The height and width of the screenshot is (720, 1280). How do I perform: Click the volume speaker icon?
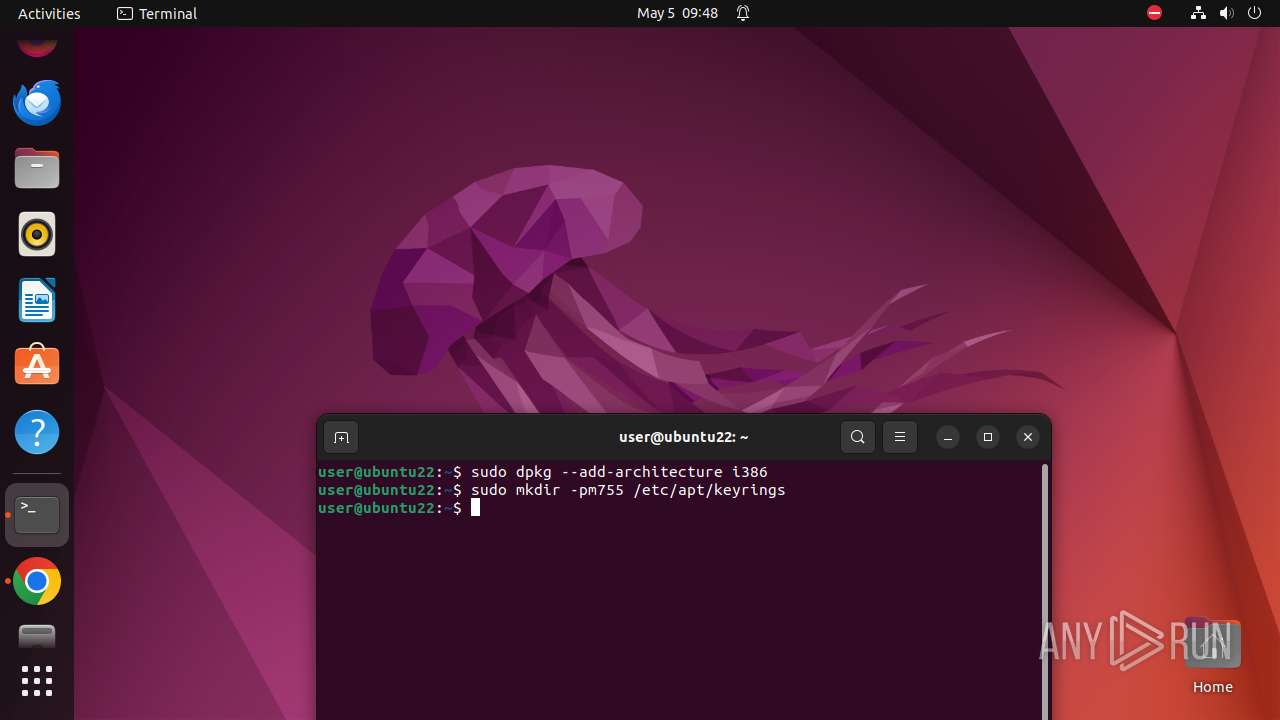coord(1227,13)
